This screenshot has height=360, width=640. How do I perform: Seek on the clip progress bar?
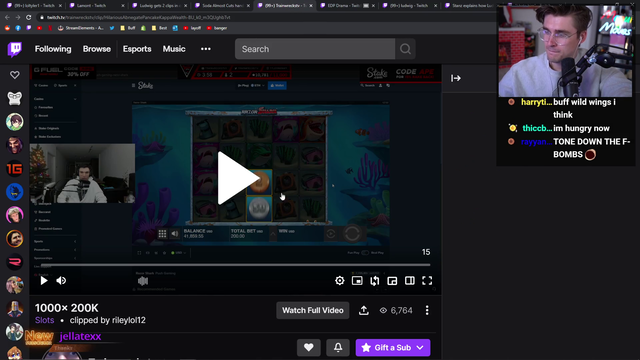[236, 265]
